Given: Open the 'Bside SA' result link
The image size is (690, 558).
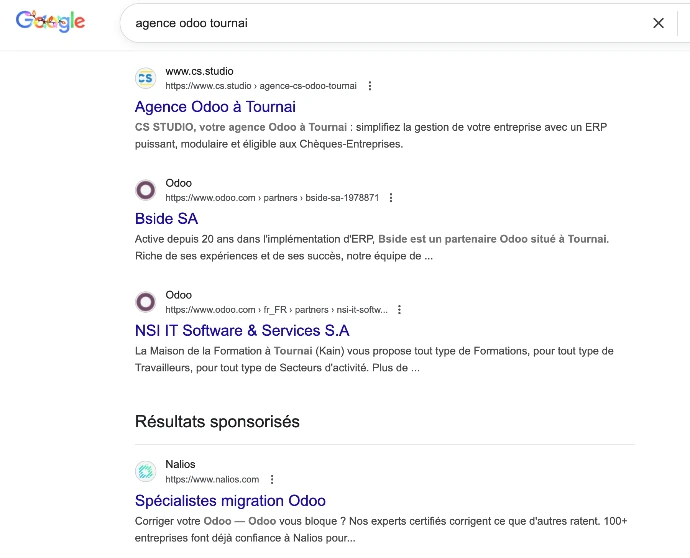Looking at the screenshot, I should pos(166,219).
